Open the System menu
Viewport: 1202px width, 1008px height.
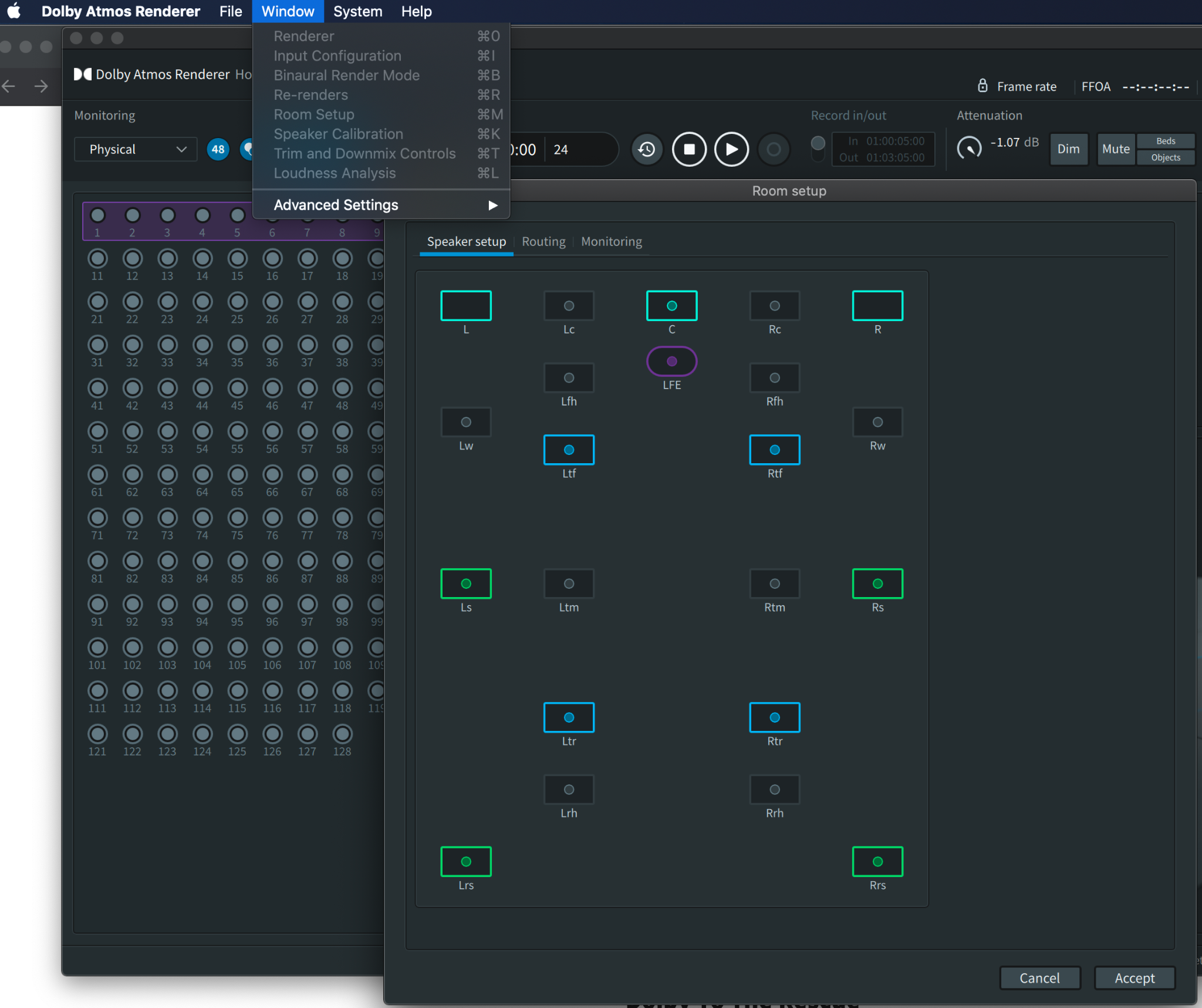click(357, 11)
